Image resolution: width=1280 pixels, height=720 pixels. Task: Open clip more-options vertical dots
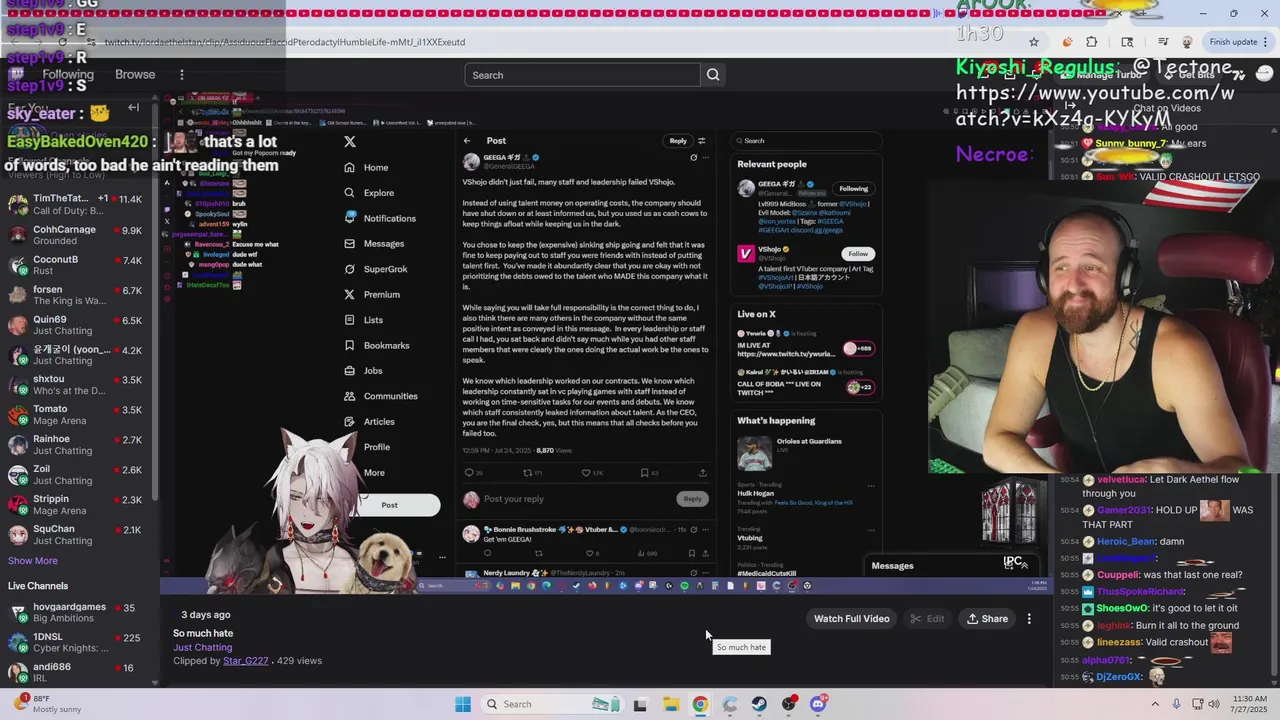click(x=1029, y=619)
